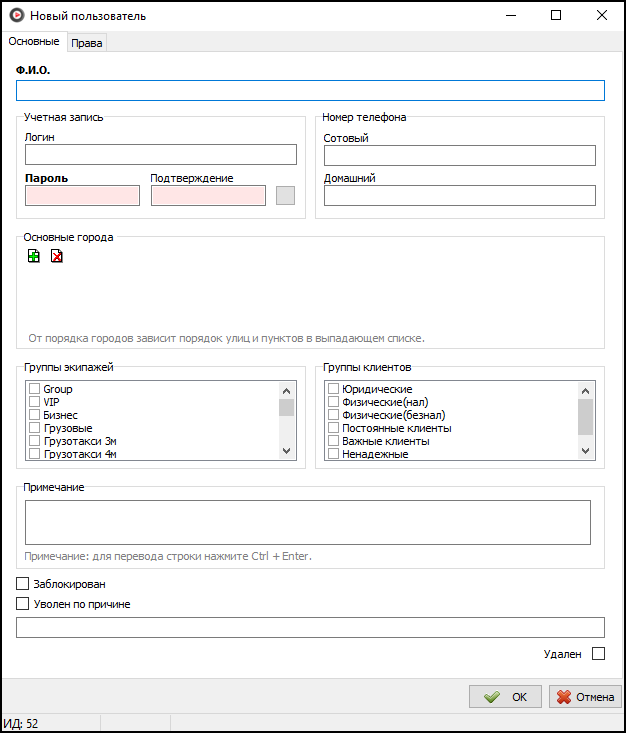Enable the Заблокирован checkbox
Viewport: 626px width, 733px height.
coord(23,584)
